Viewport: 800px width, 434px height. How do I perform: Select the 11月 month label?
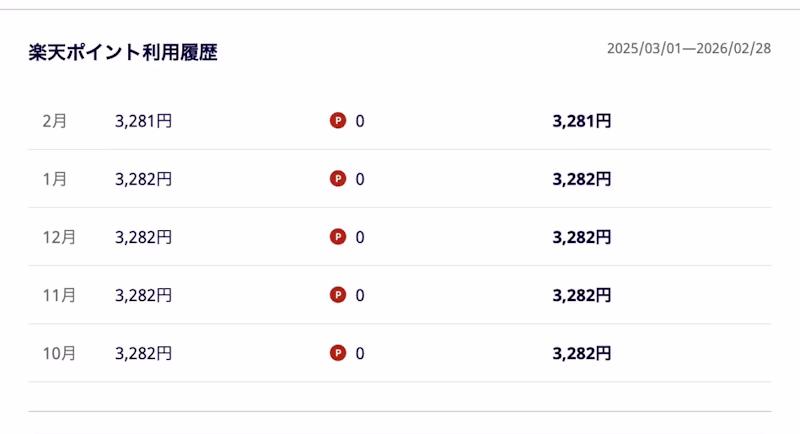(x=59, y=295)
